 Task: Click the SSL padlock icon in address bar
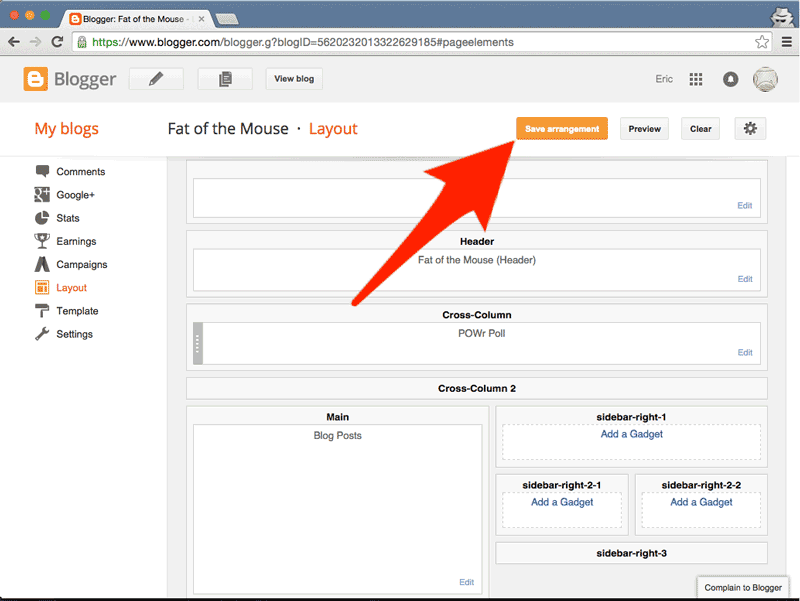[x=82, y=42]
